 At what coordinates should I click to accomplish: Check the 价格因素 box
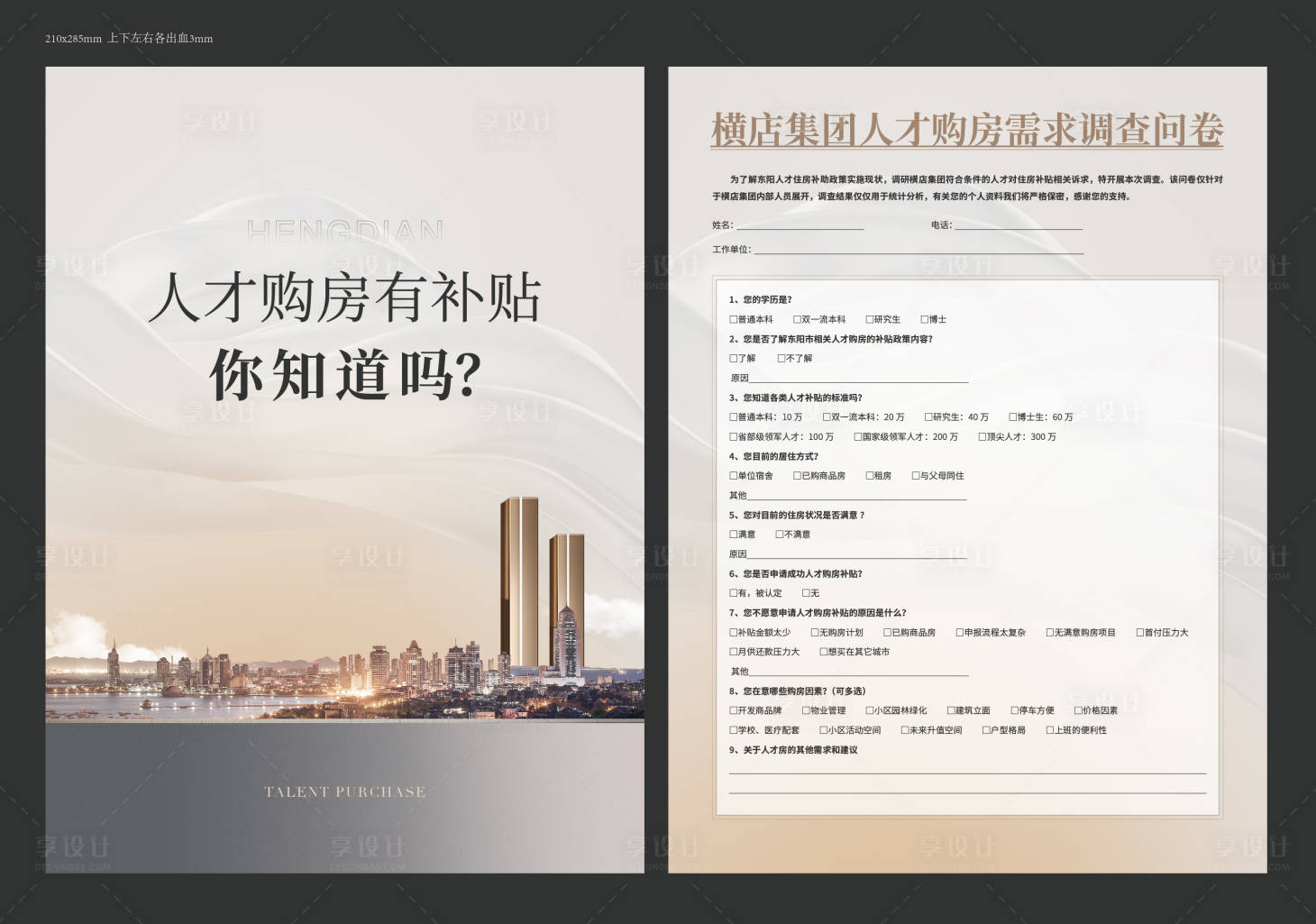click(x=1078, y=710)
